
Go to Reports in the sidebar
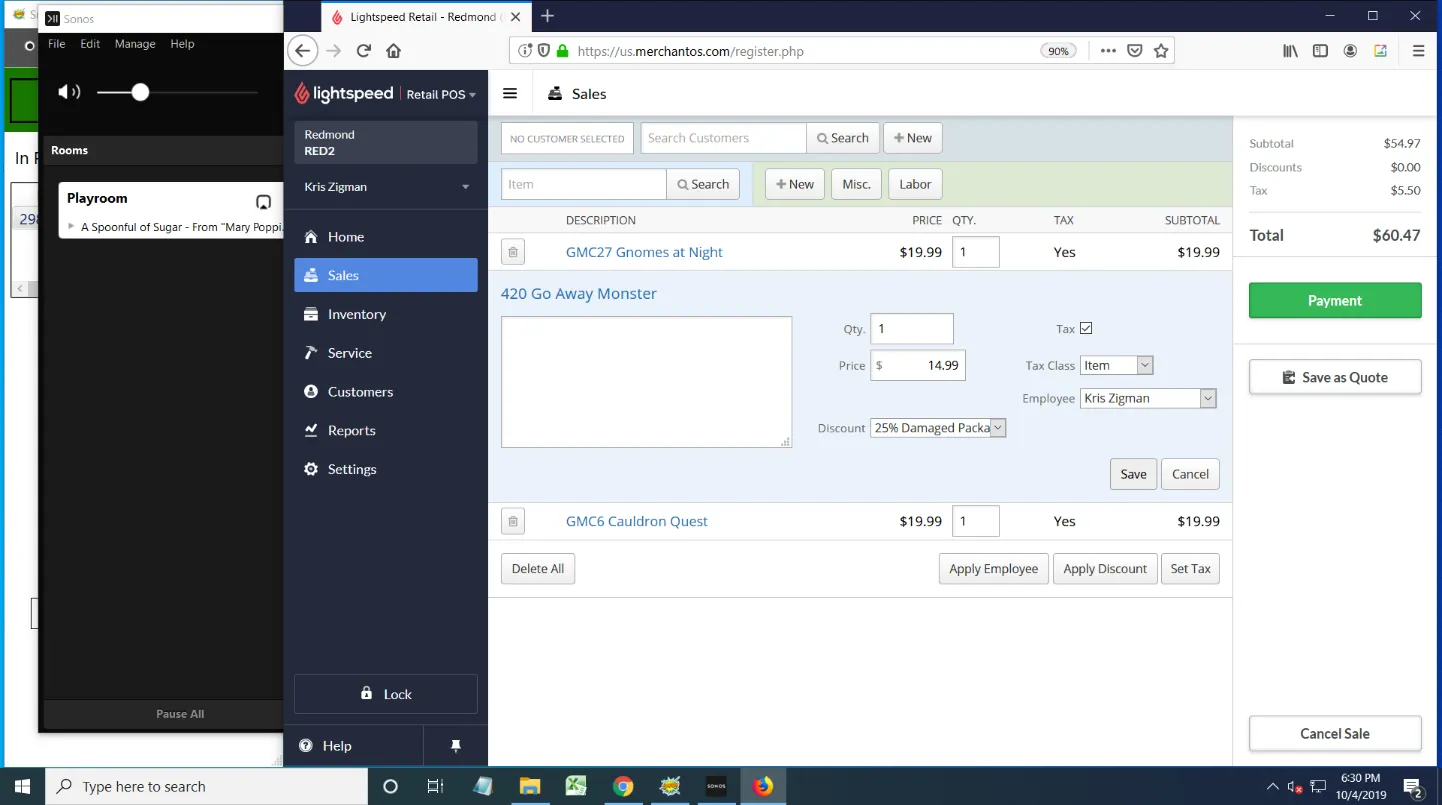coord(386,430)
